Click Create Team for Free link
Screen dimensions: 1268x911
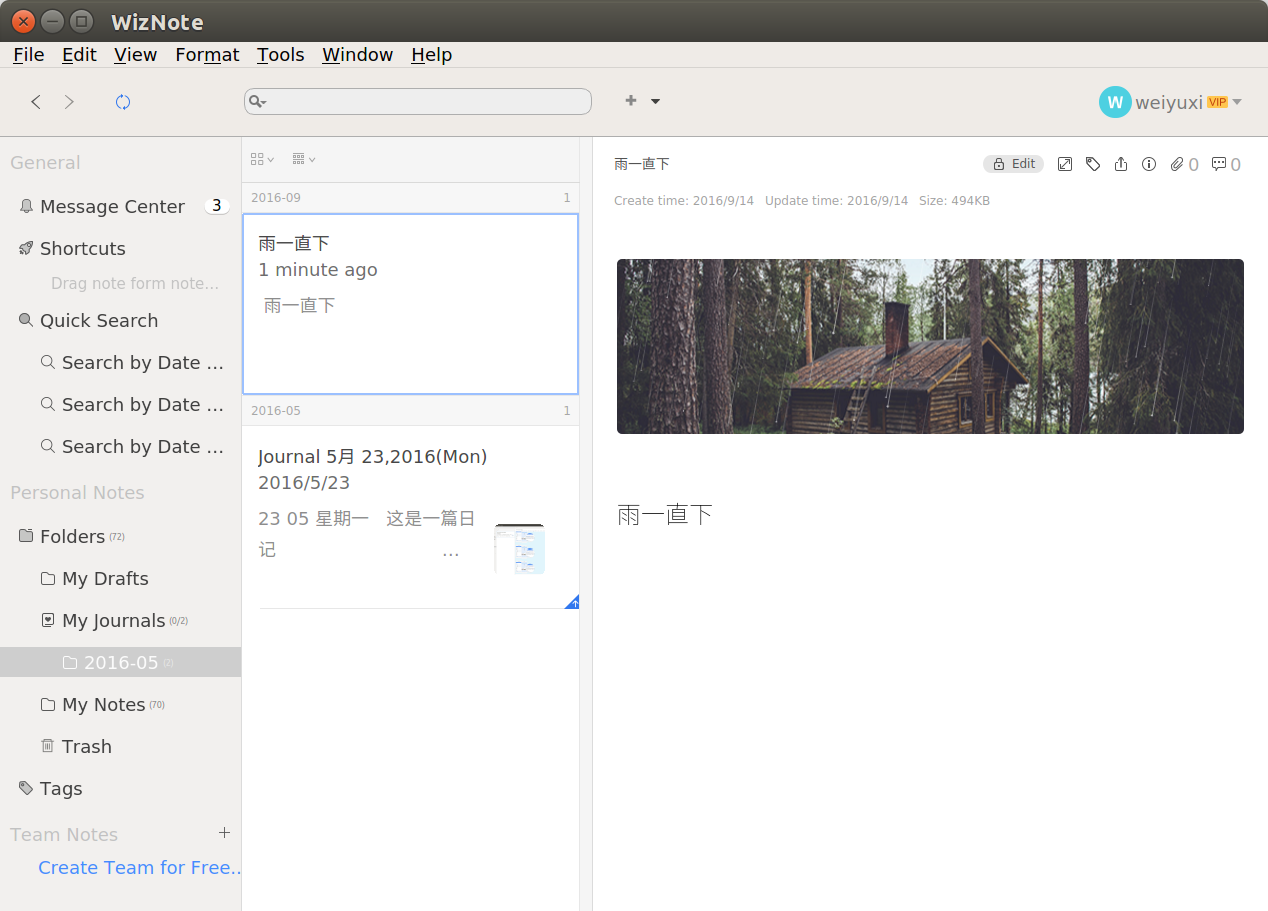(x=140, y=867)
